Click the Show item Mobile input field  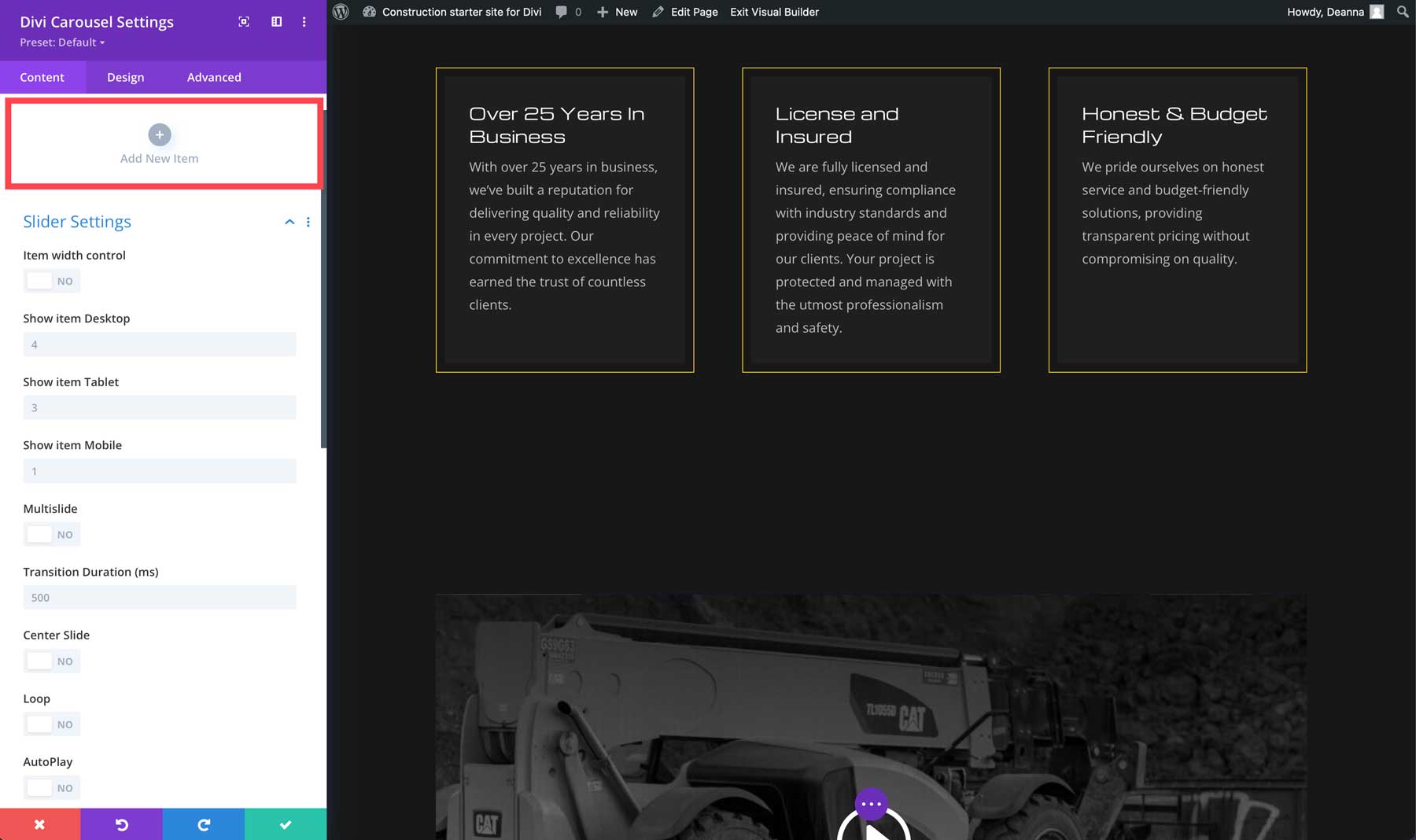[160, 470]
